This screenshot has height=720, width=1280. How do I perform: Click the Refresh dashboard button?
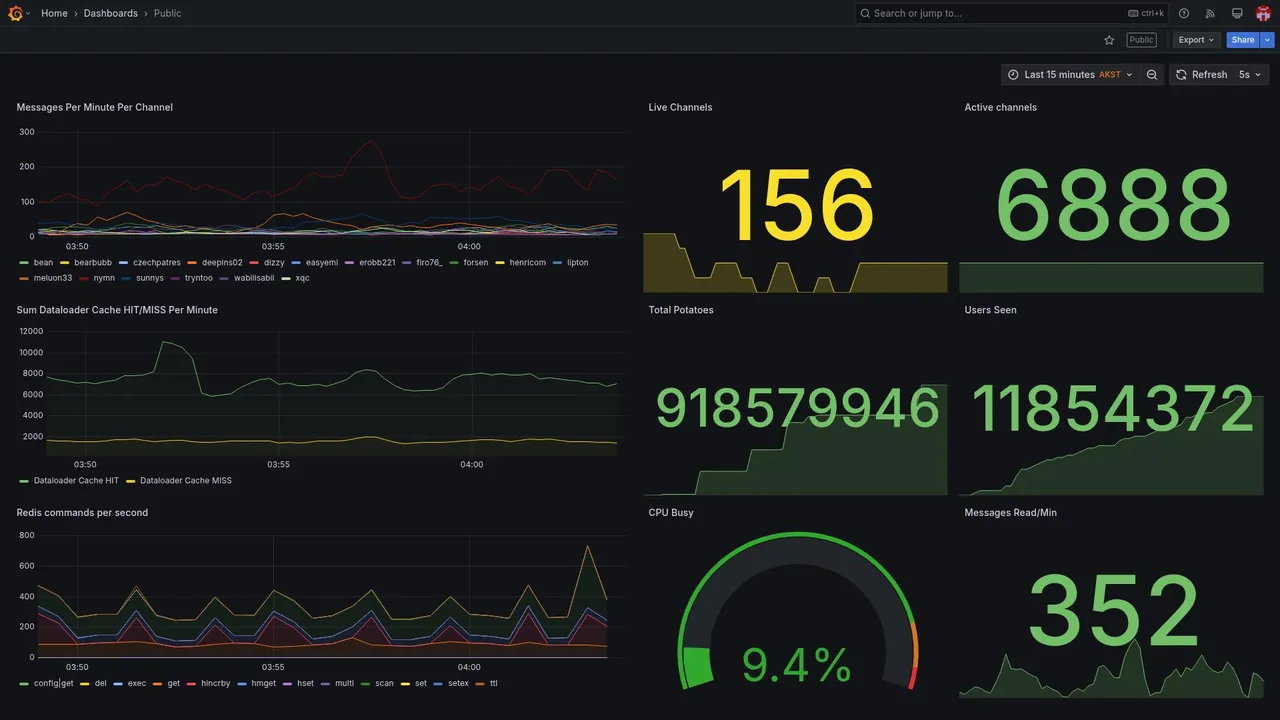point(1201,75)
